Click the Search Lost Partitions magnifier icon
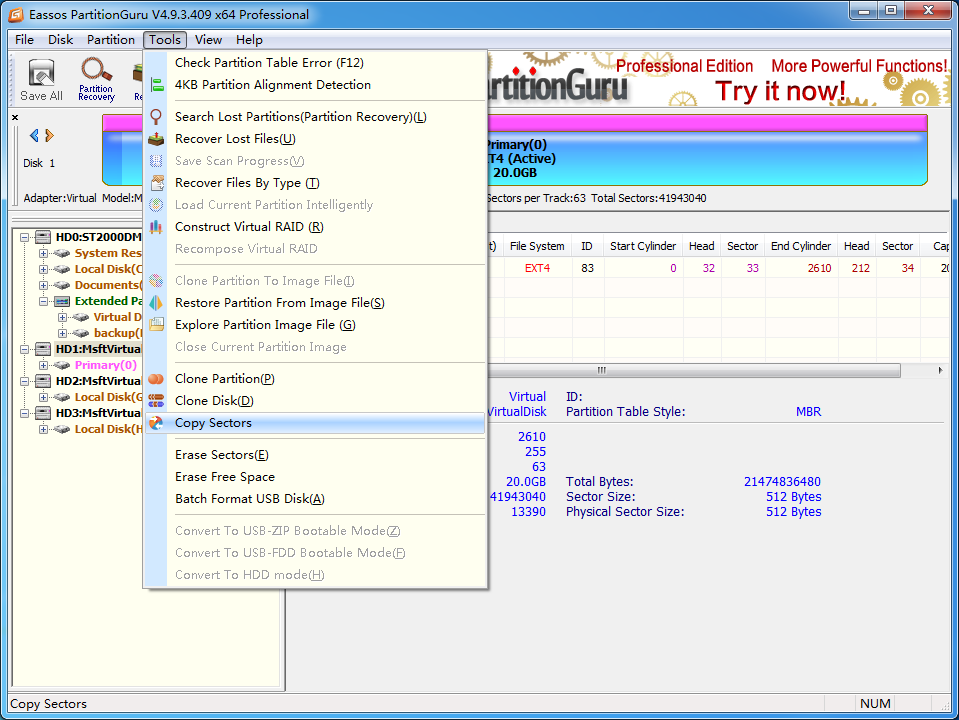 (157, 117)
